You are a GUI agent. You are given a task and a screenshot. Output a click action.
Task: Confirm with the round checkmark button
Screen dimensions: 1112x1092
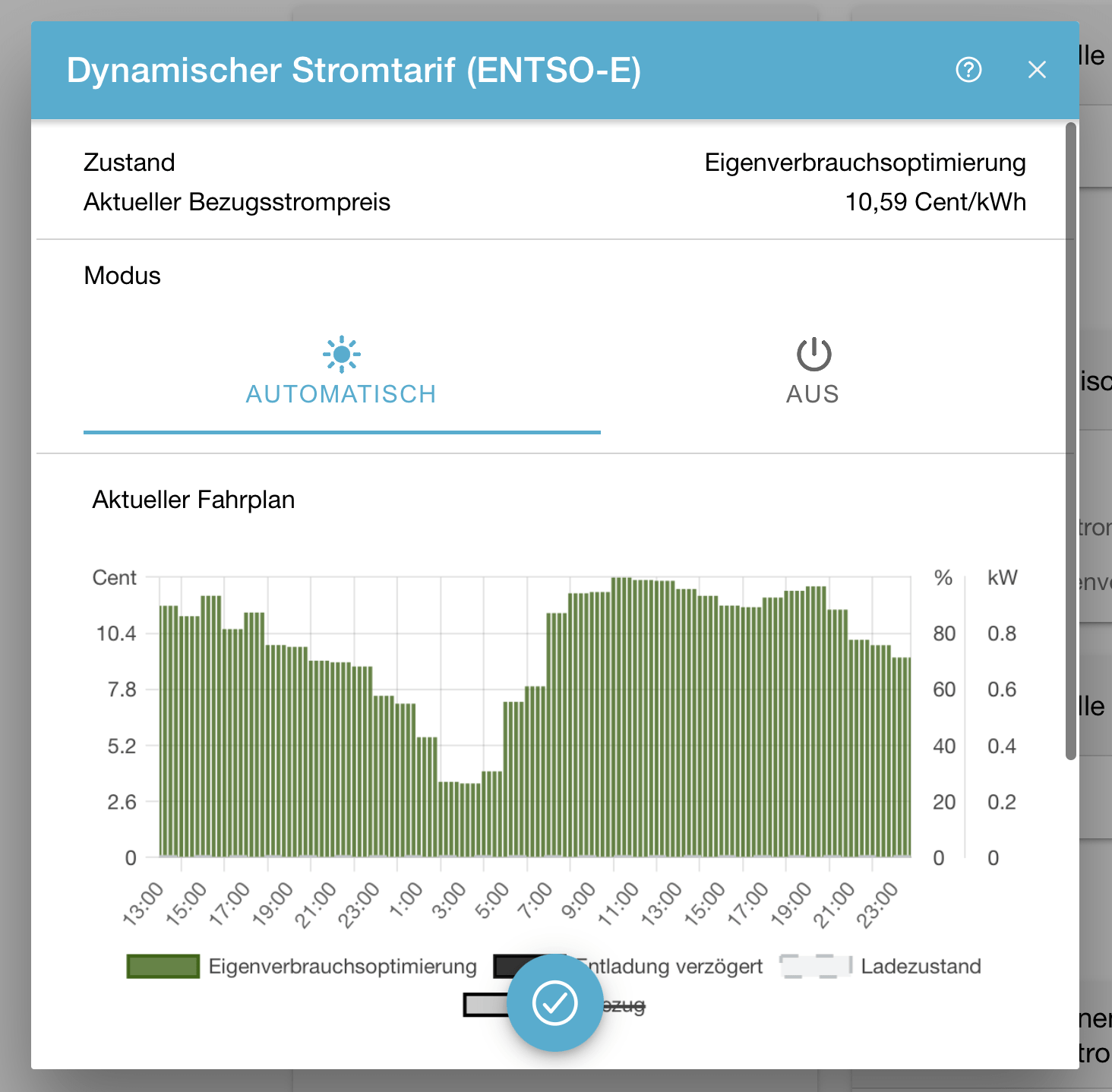click(555, 1003)
